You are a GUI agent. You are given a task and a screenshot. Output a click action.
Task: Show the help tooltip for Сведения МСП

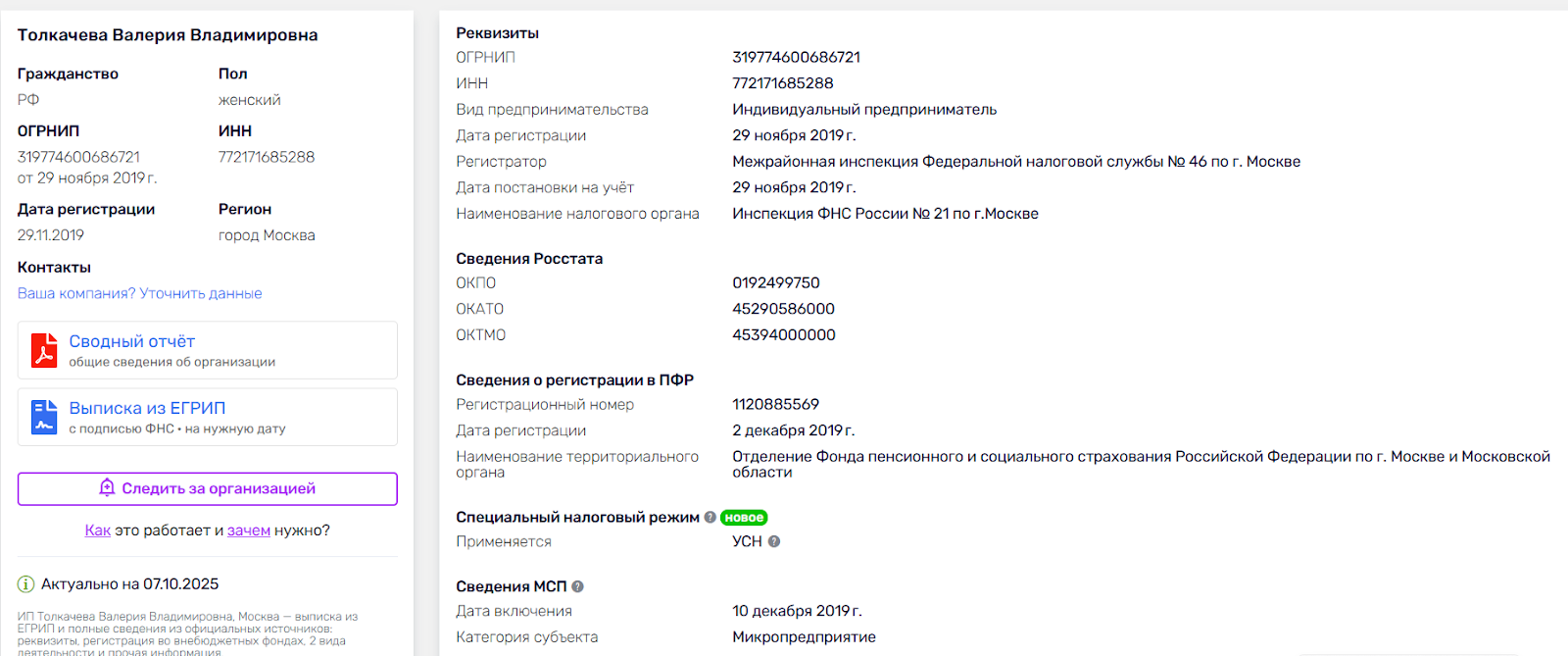click(x=578, y=586)
